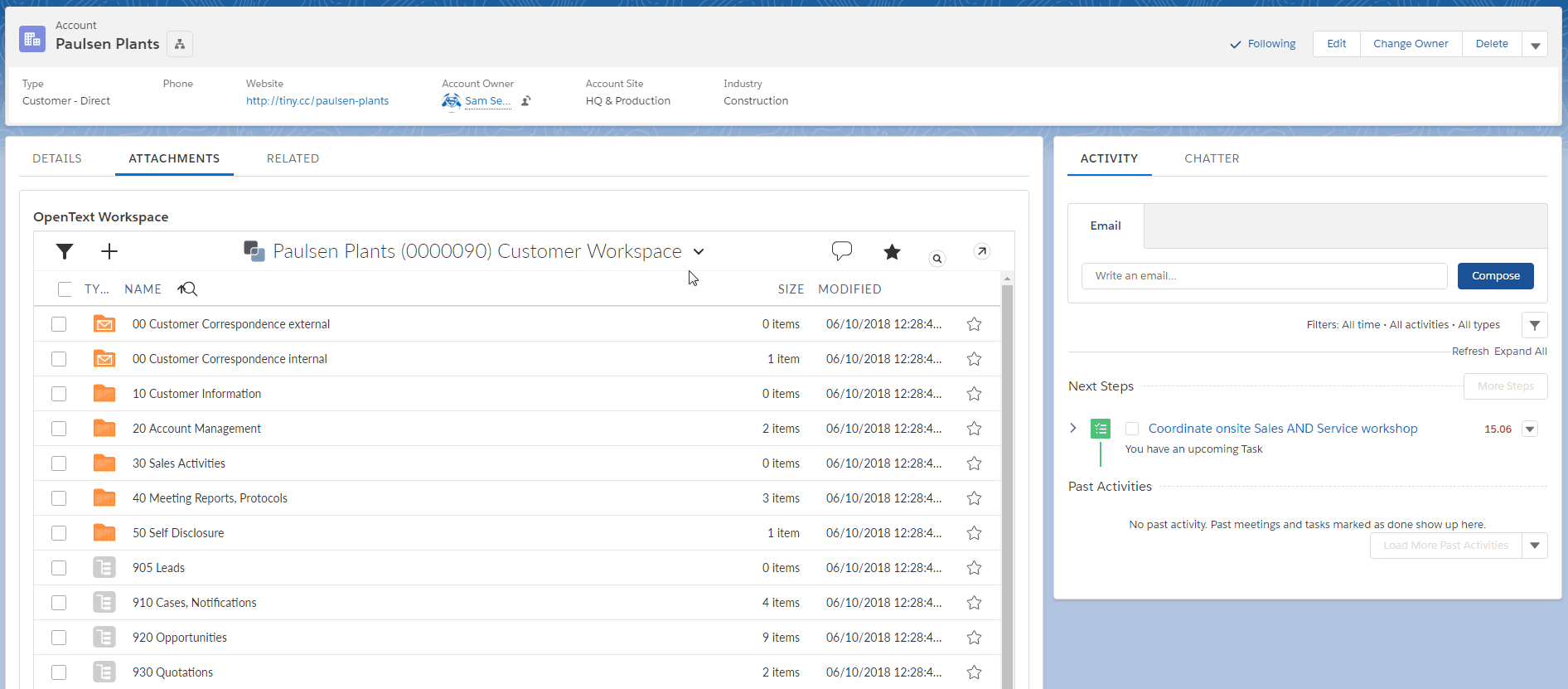The image size is (1568, 689).
Task: Open the paulsen-plants website link
Action: [x=317, y=101]
